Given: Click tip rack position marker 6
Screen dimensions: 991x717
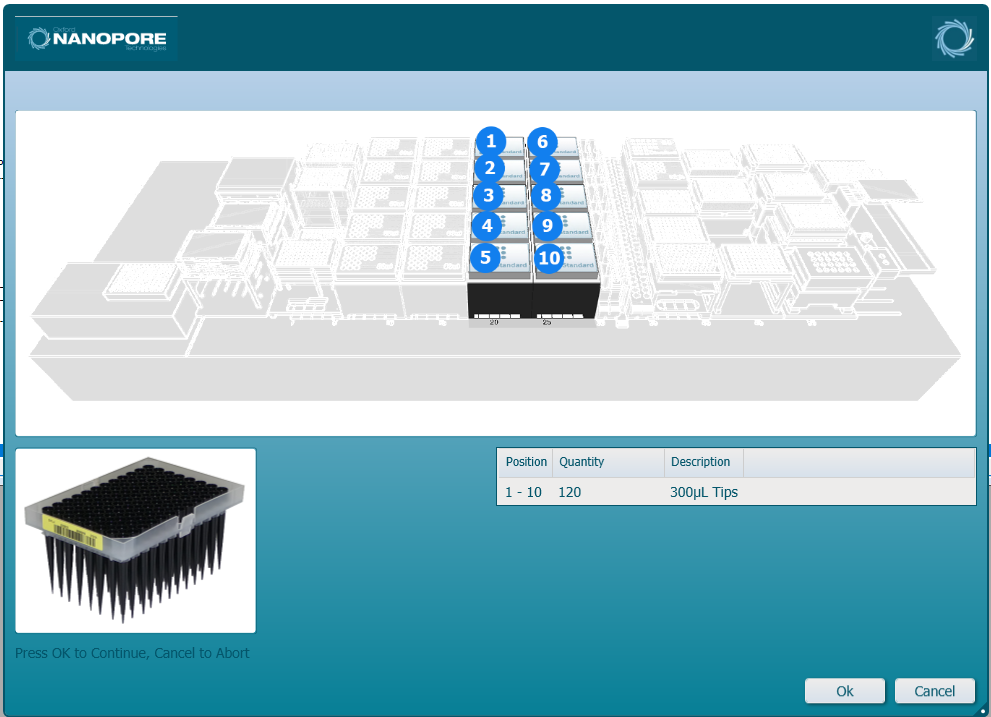Looking at the screenshot, I should coord(542,142).
